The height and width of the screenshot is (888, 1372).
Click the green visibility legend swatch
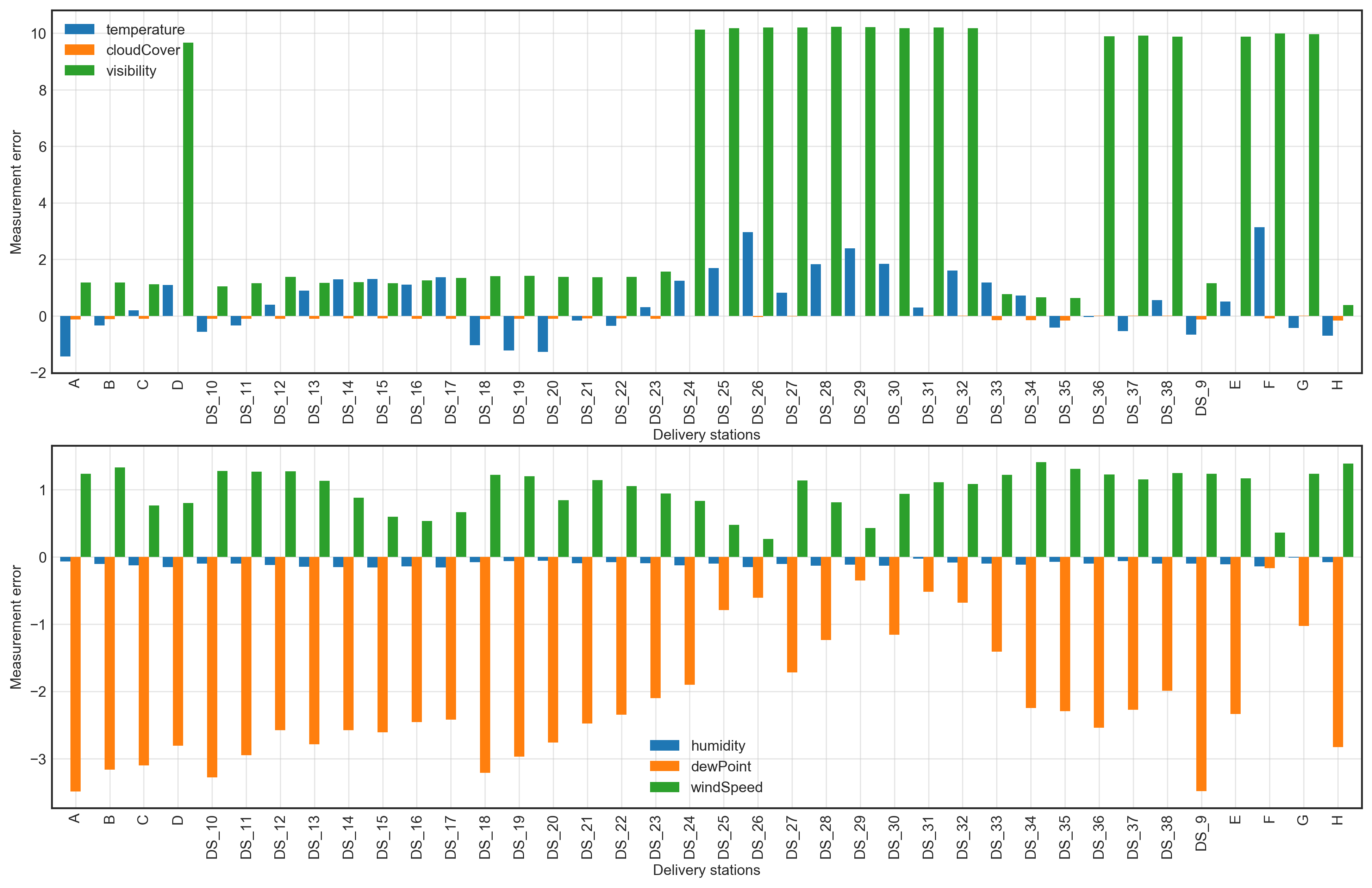[79, 70]
